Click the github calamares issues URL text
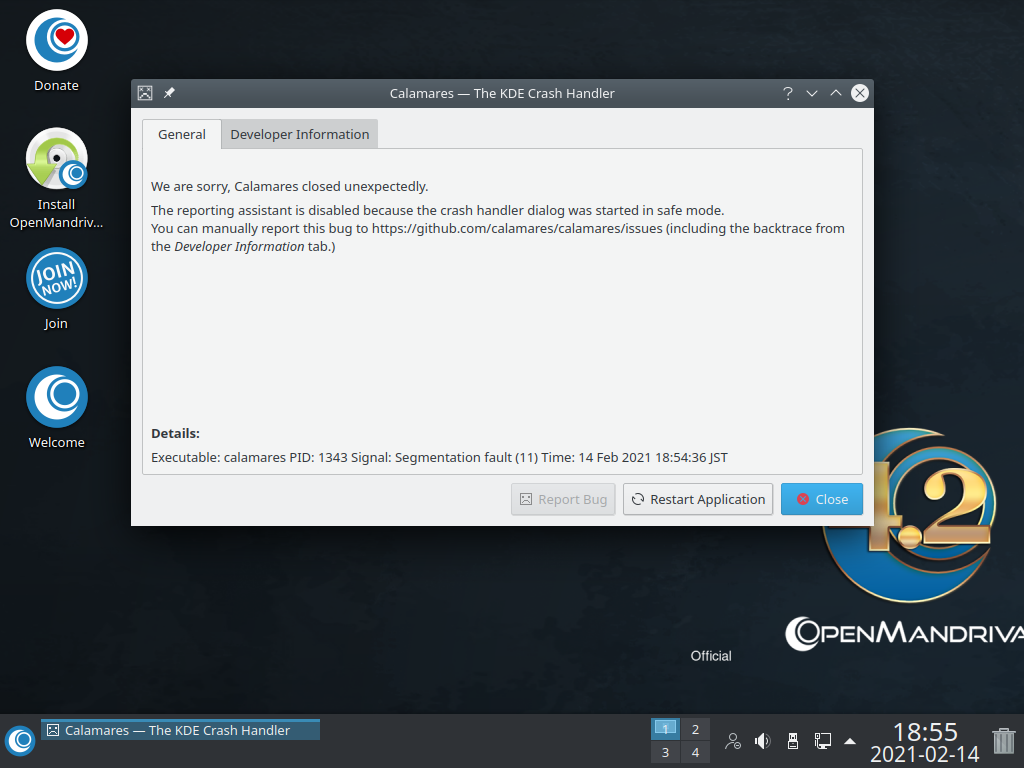The image size is (1024, 768). [x=517, y=229]
